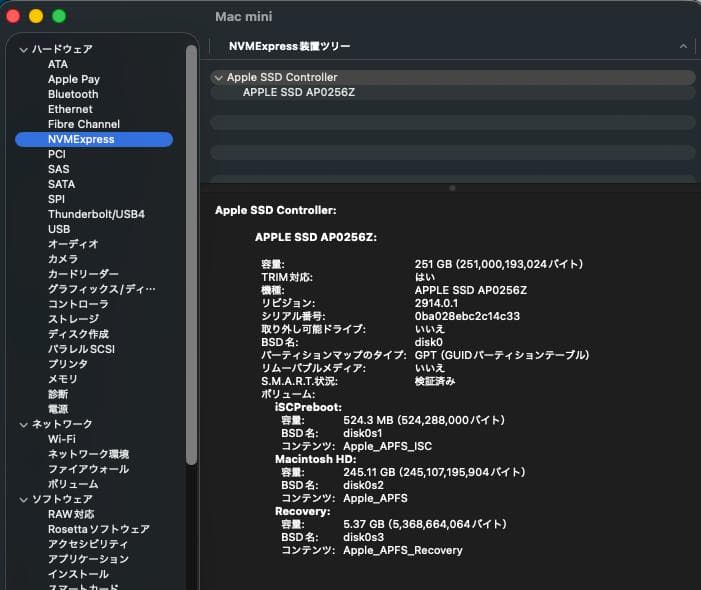Click the Macintosh HD volume heading
The image size is (701, 590).
[316, 459]
